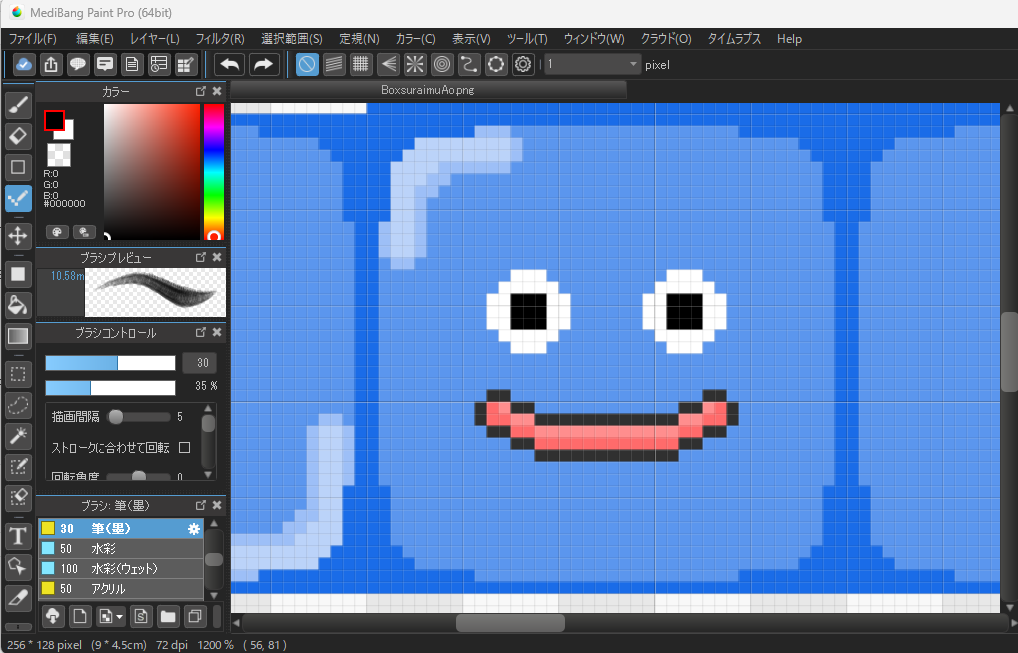Enable ellipse snap
Screen dimensions: 1018x653
(x=496, y=64)
